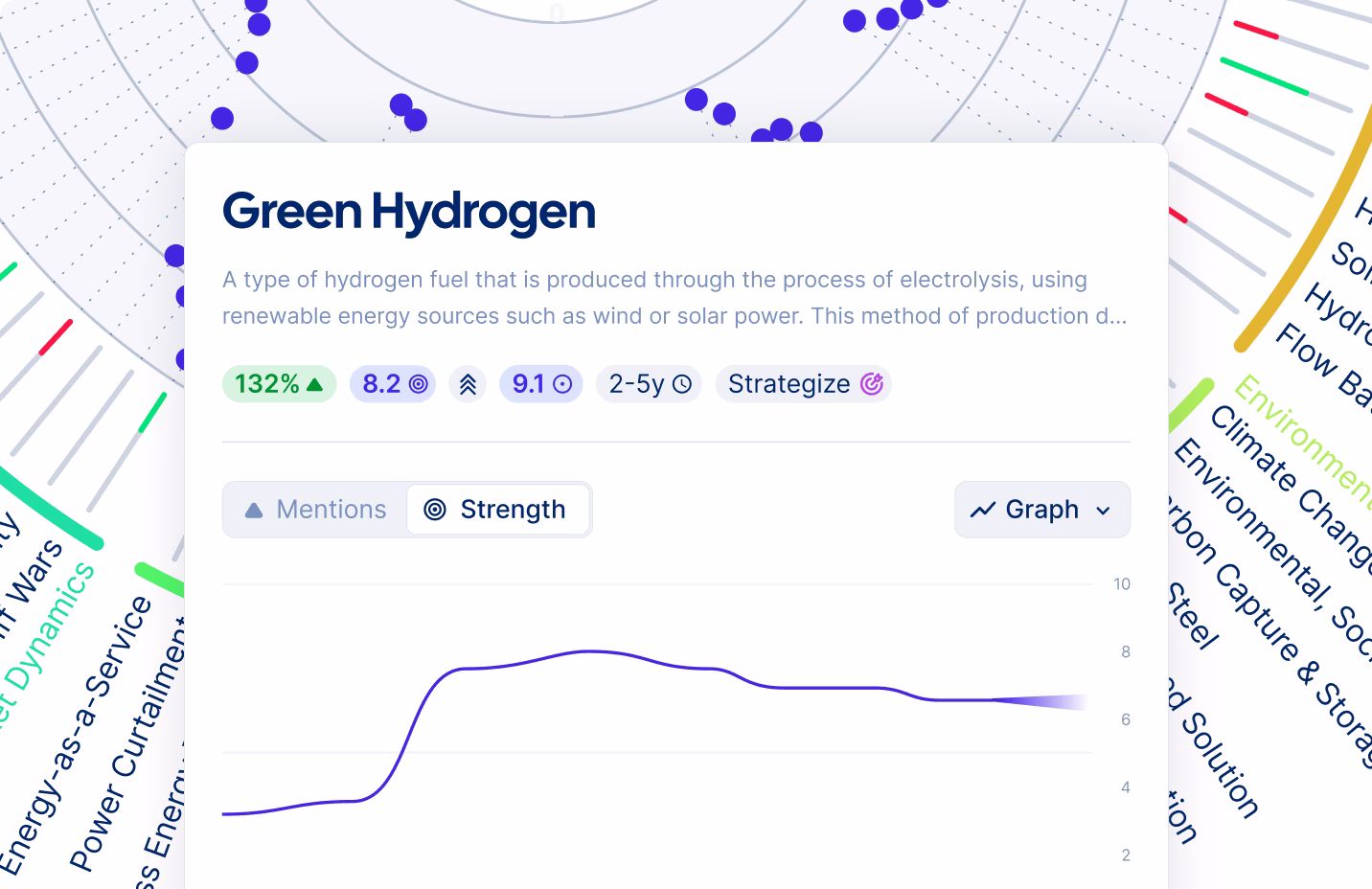The width and height of the screenshot is (1372, 889).
Task: Click the y-axis value 10
Action: 1122,584
